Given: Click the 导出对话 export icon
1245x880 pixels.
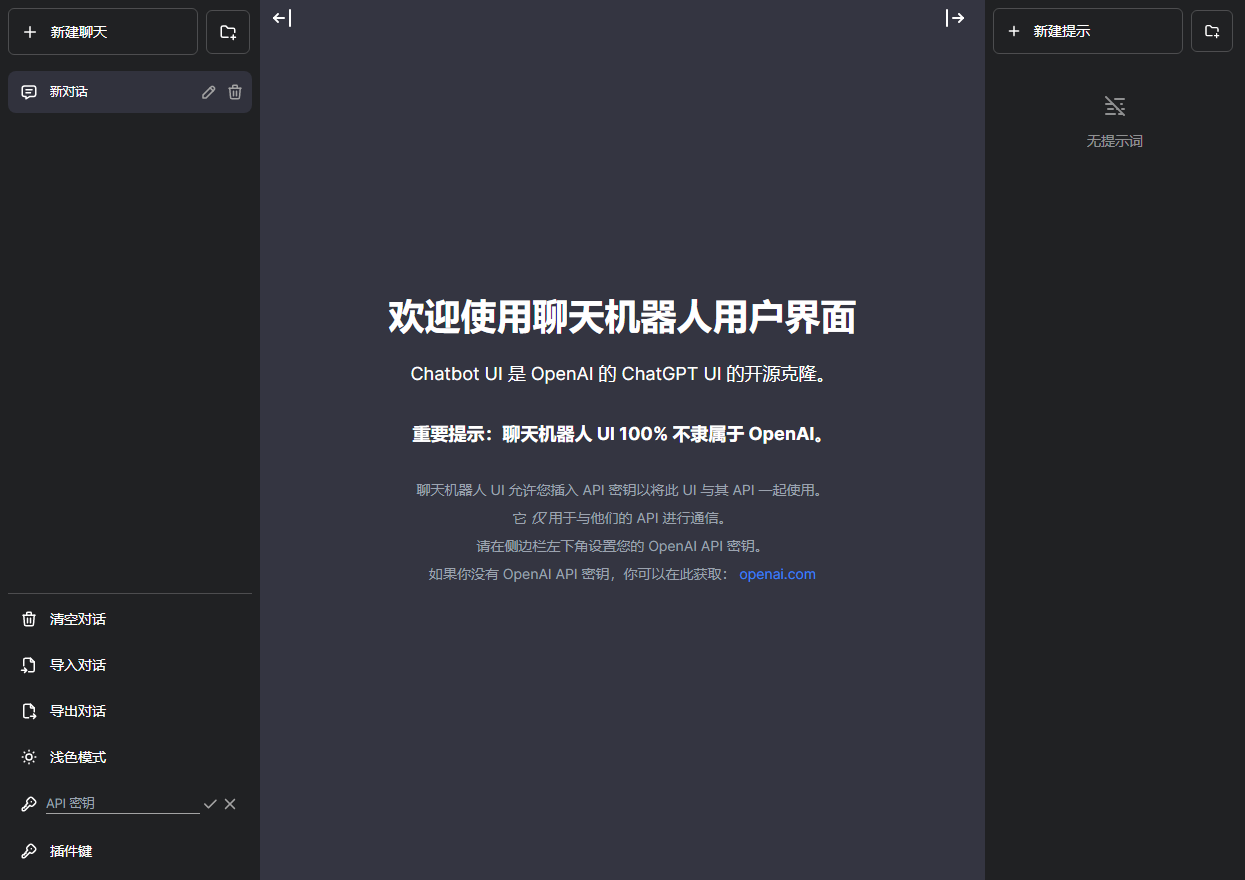Looking at the screenshot, I should point(29,710).
